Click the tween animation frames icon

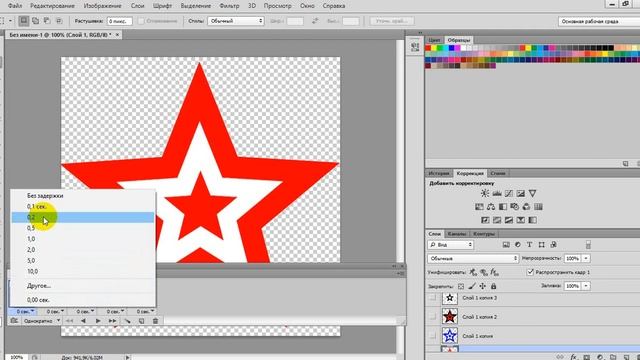(x=127, y=321)
